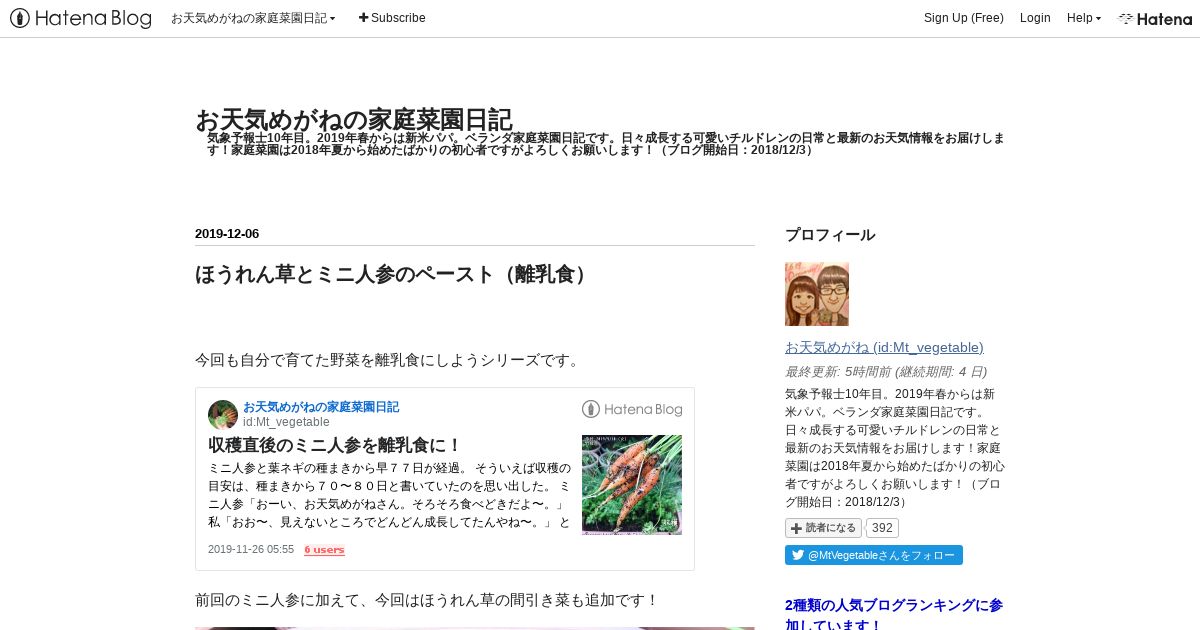Click the 6 users bookmark count
This screenshot has height=630, width=1200.
[x=325, y=550]
